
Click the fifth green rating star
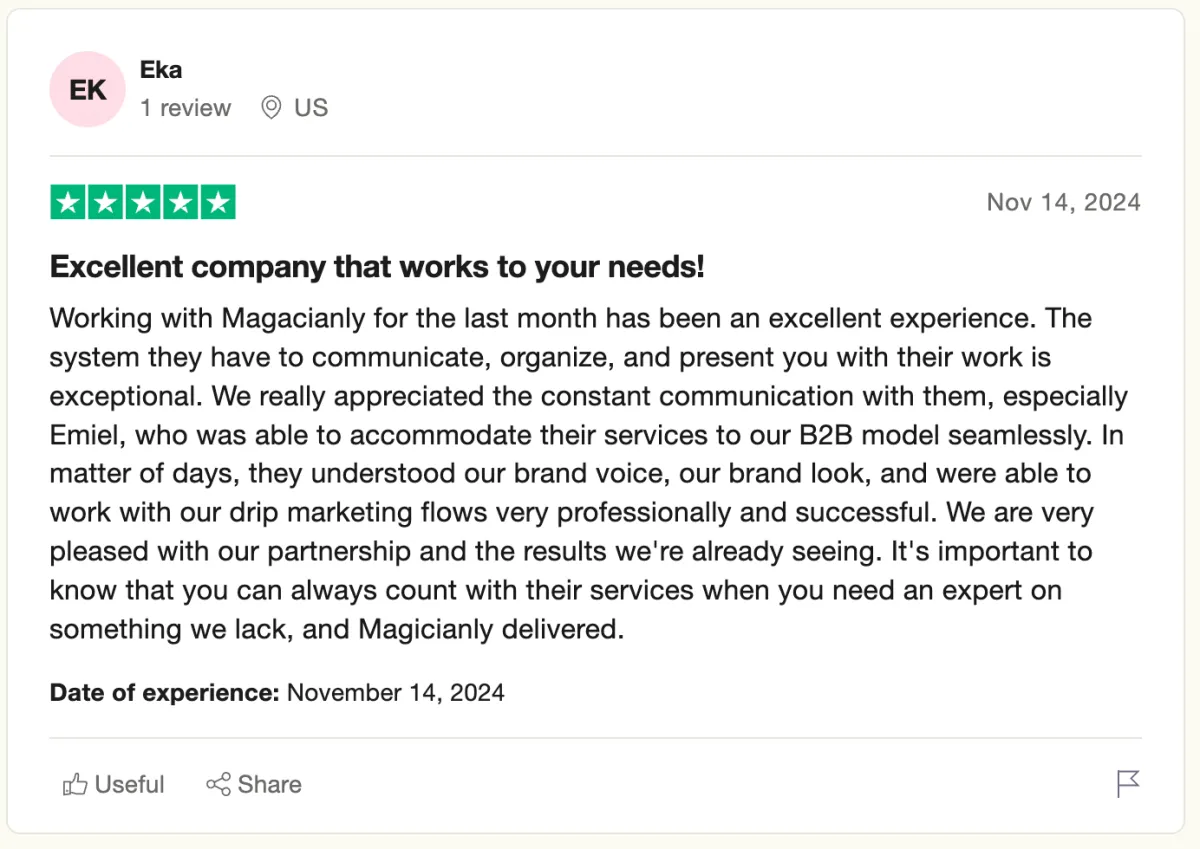tap(218, 202)
